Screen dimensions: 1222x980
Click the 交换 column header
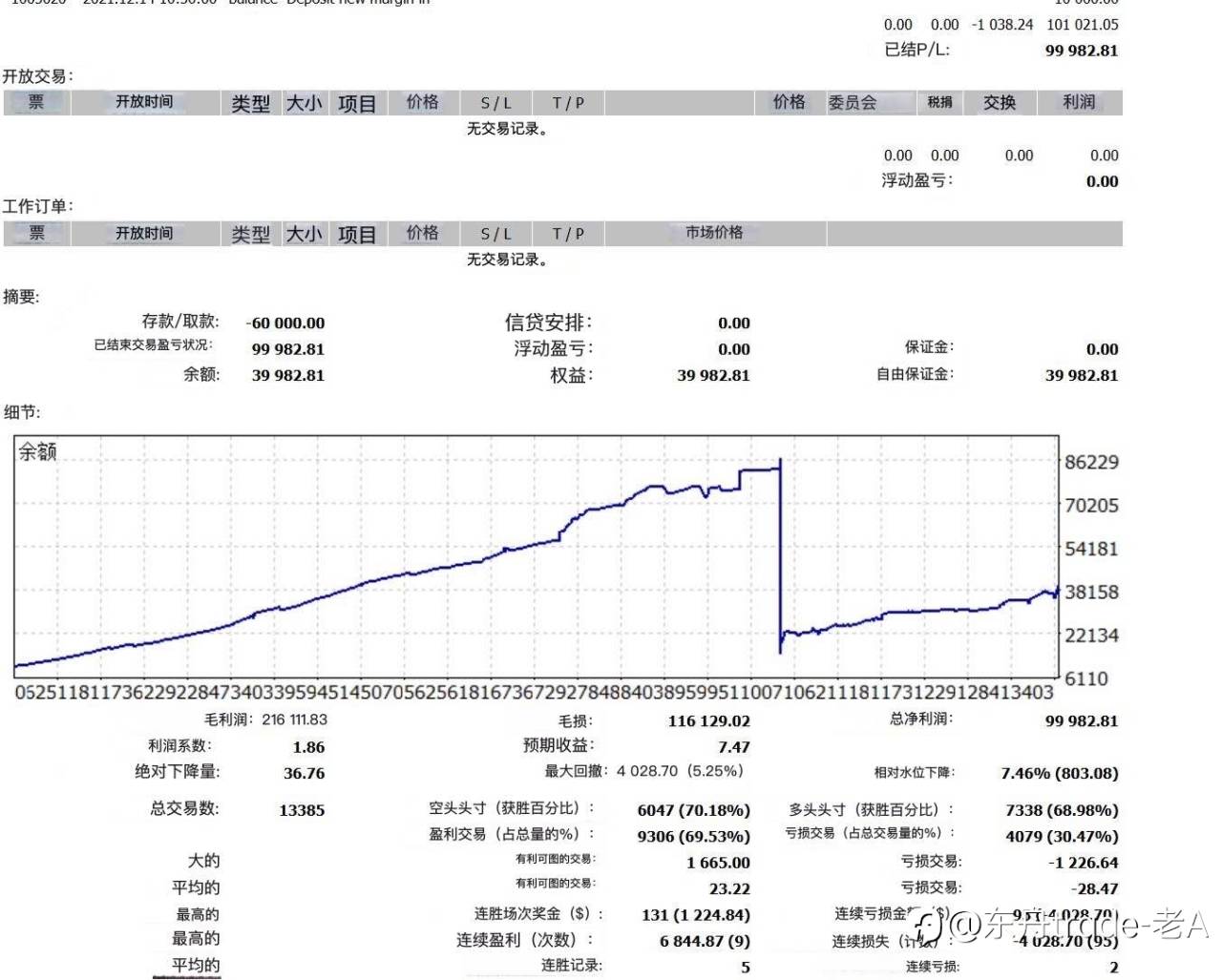tap(1000, 102)
